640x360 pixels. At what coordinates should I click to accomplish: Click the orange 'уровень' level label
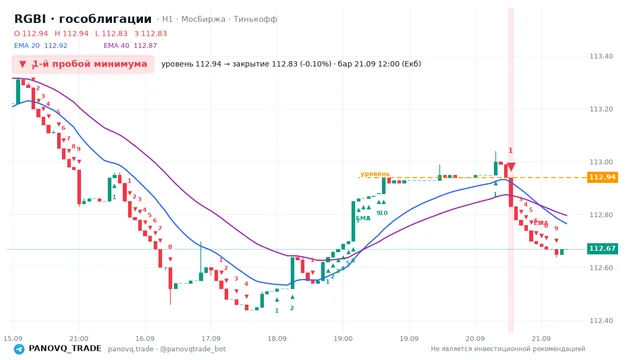pos(375,174)
